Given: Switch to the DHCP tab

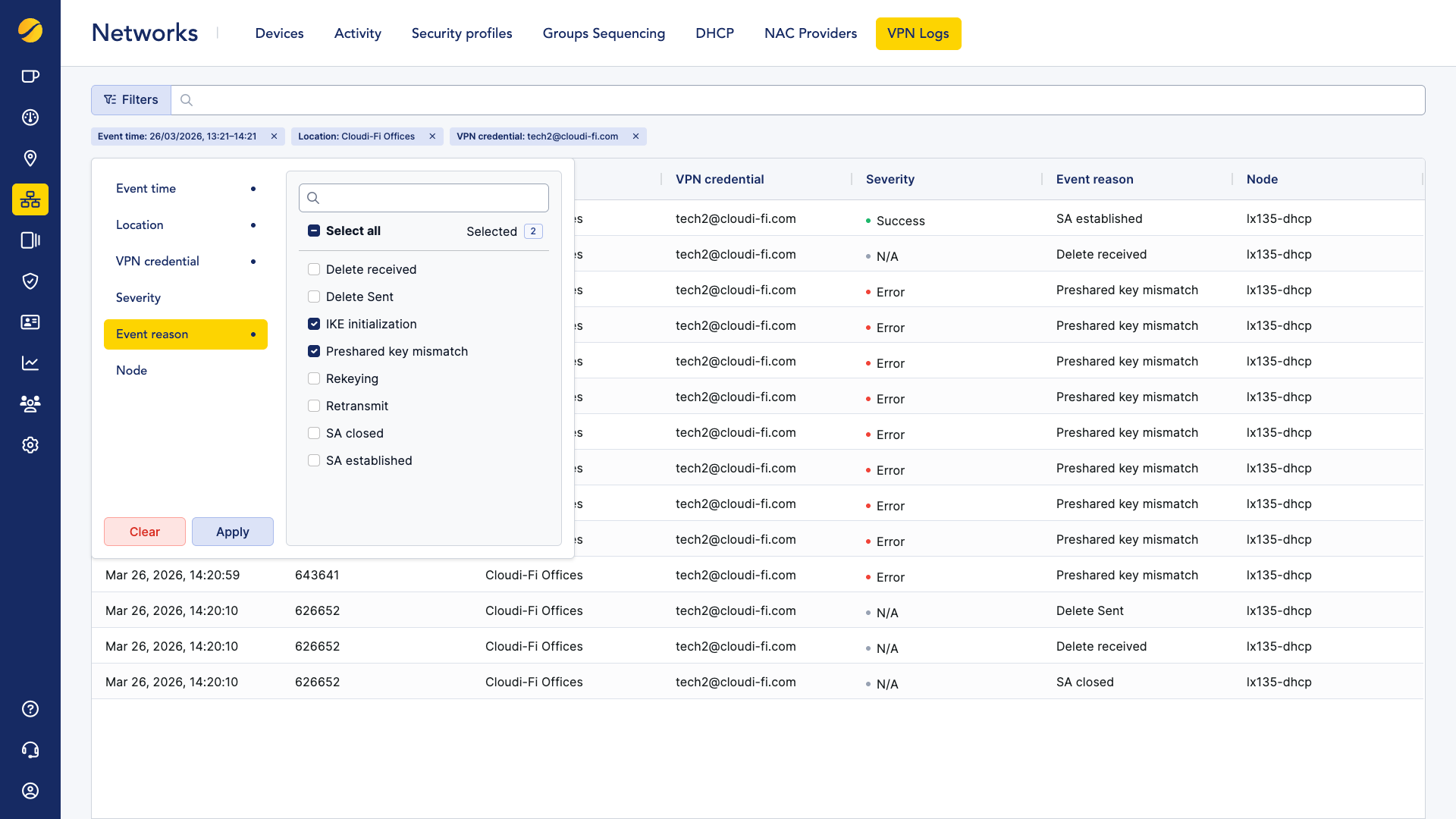Looking at the screenshot, I should pos(714,33).
